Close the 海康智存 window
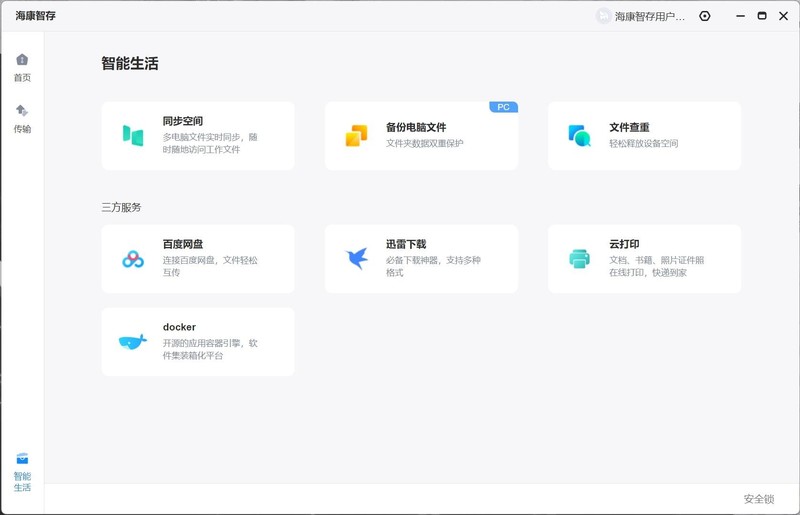This screenshot has height=515, width=800. [x=784, y=16]
